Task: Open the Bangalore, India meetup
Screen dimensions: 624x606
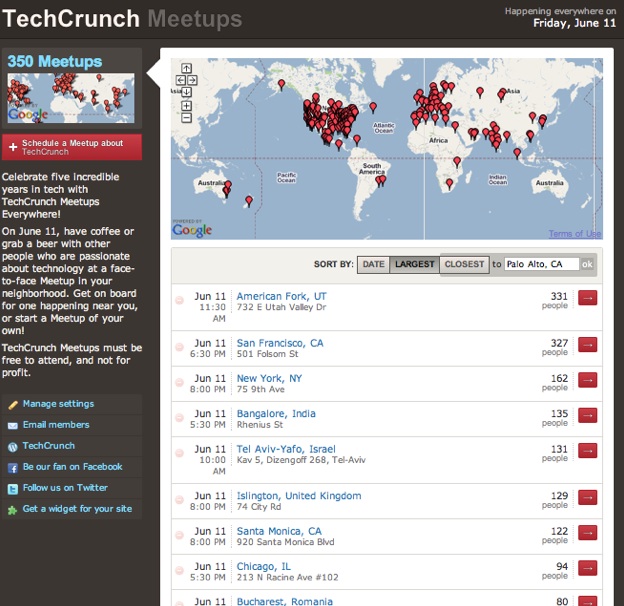Action: tap(276, 414)
